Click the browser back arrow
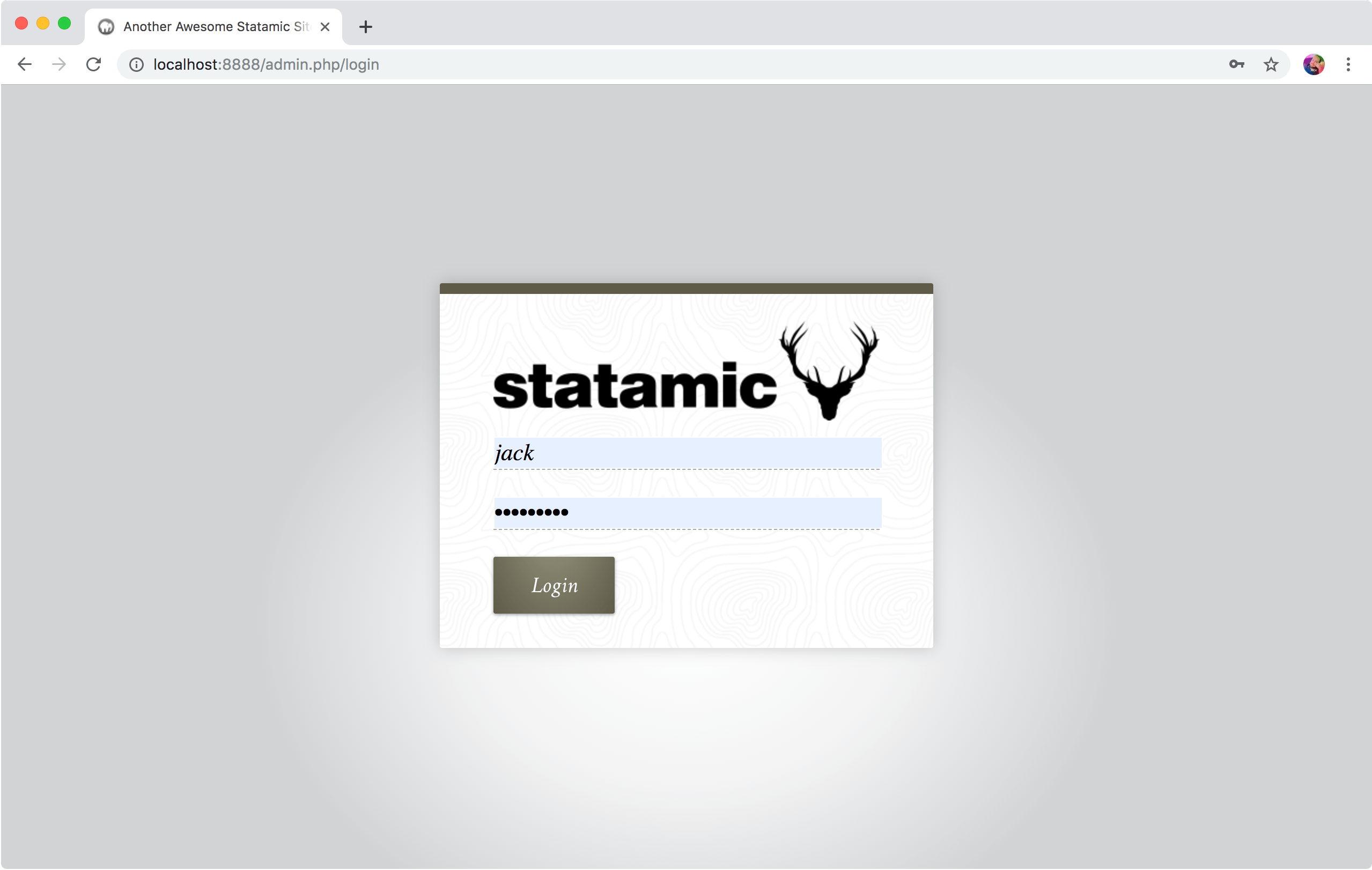This screenshot has height=870, width=1372. point(25,64)
